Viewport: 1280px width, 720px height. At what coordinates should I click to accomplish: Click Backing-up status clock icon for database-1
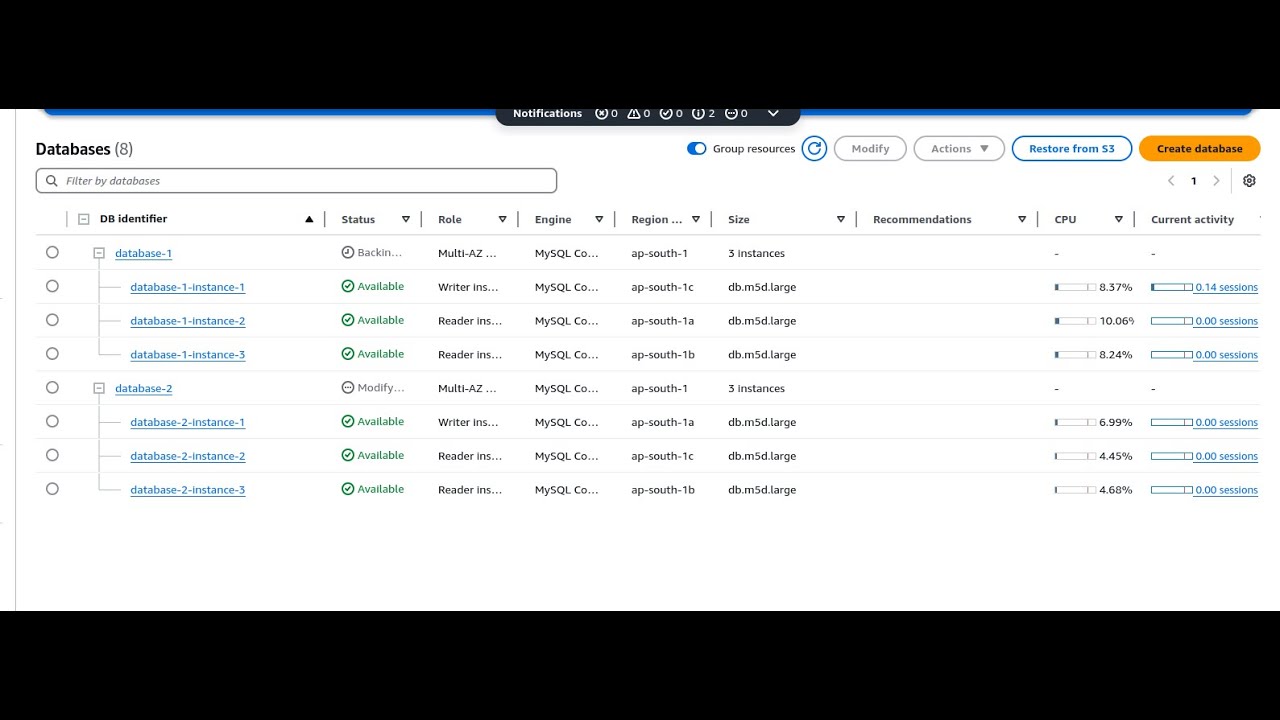pos(348,253)
